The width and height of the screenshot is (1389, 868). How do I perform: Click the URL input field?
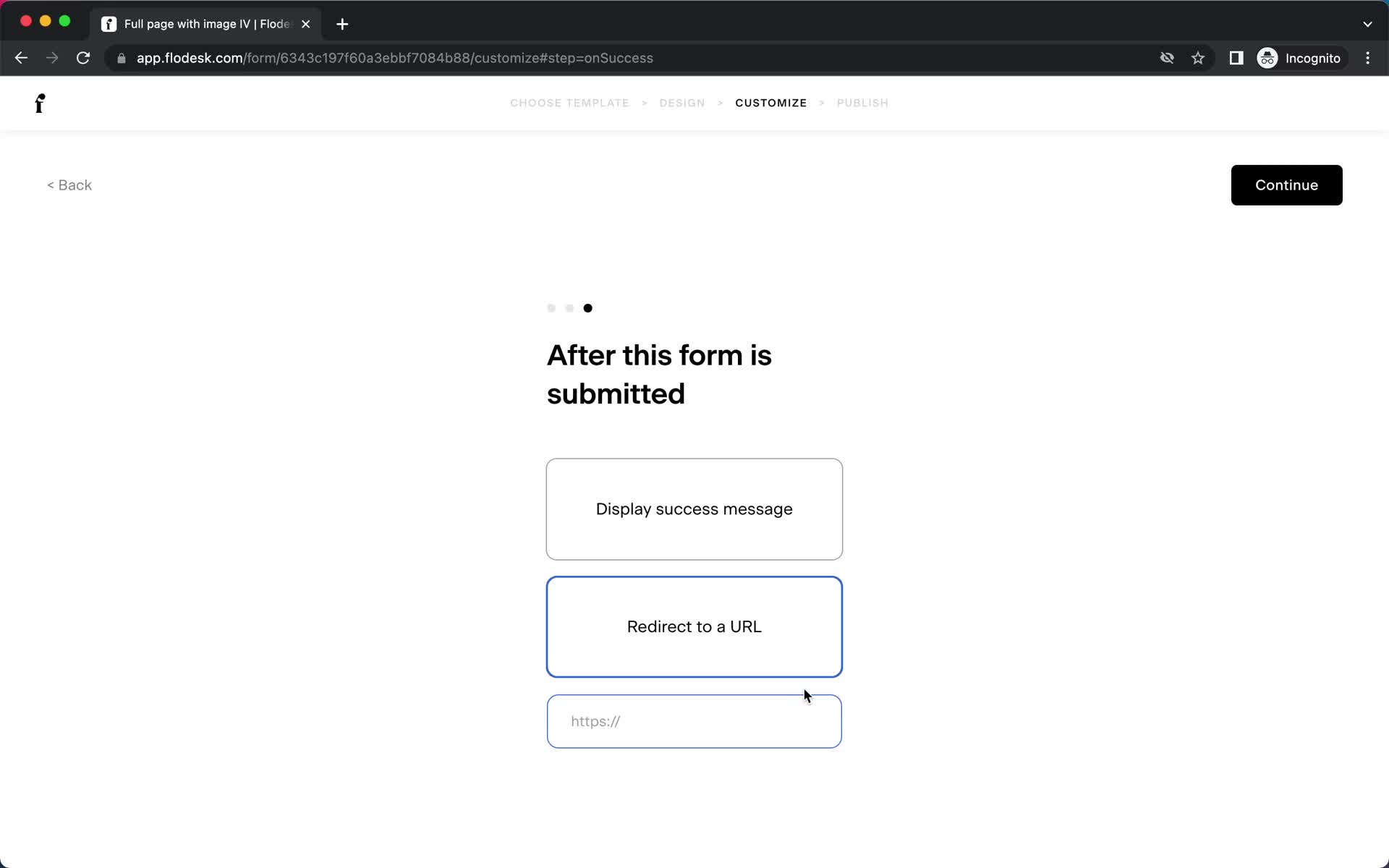pos(694,720)
